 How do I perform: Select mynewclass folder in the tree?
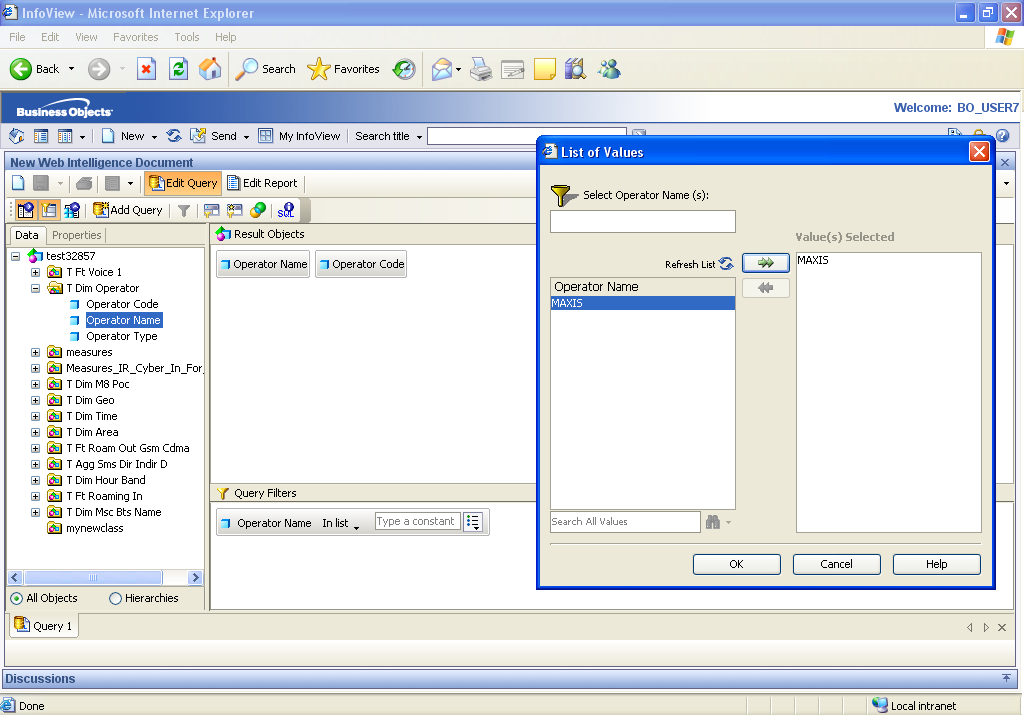tap(94, 528)
